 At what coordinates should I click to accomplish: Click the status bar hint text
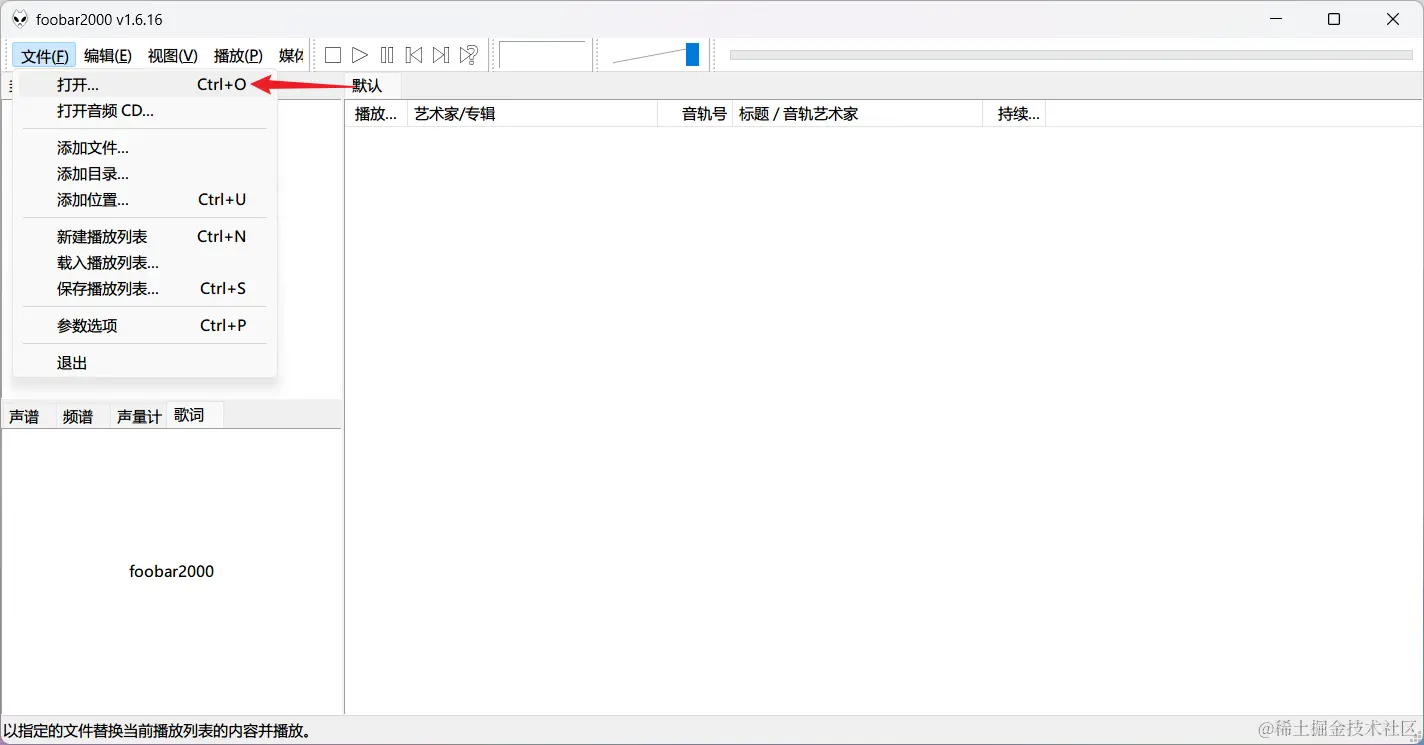(158, 731)
